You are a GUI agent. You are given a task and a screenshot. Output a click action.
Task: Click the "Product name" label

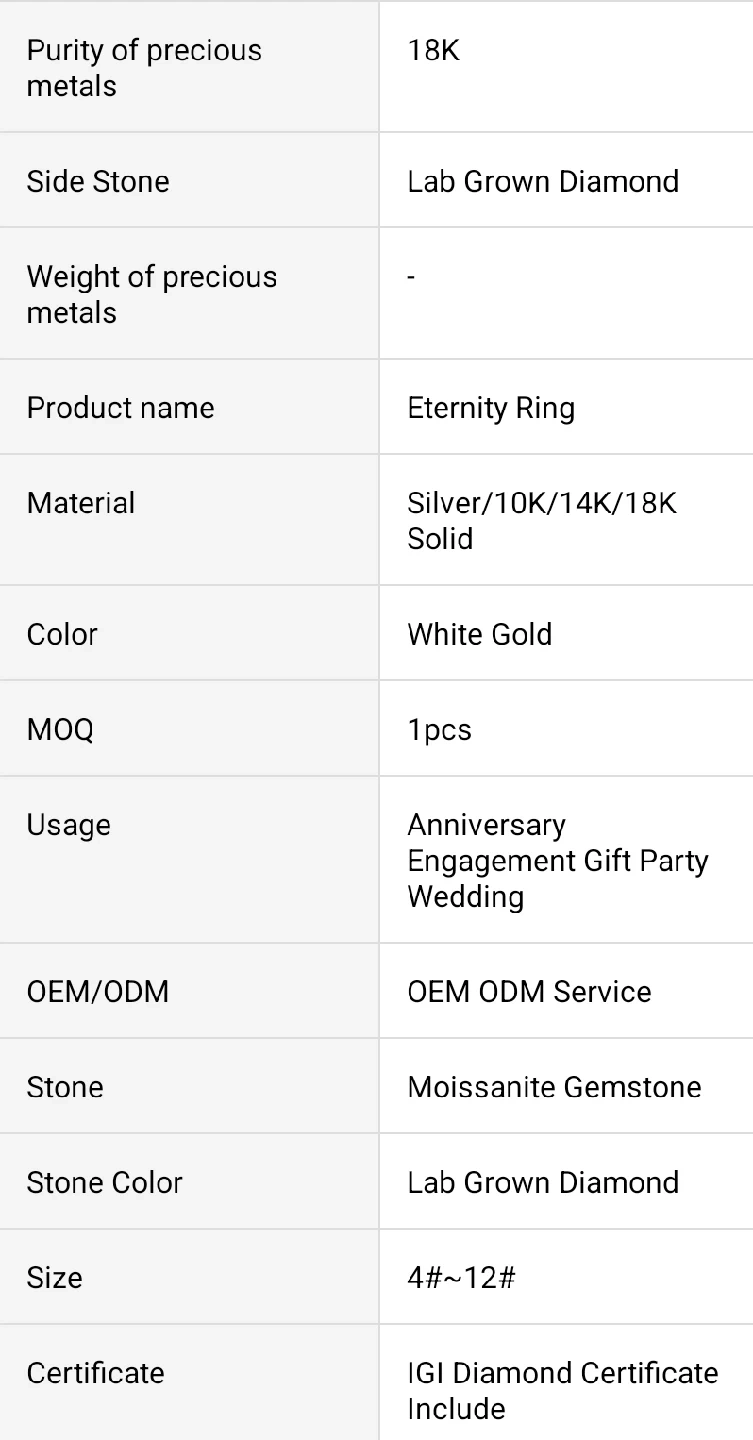pyautogui.click(x=120, y=408)
